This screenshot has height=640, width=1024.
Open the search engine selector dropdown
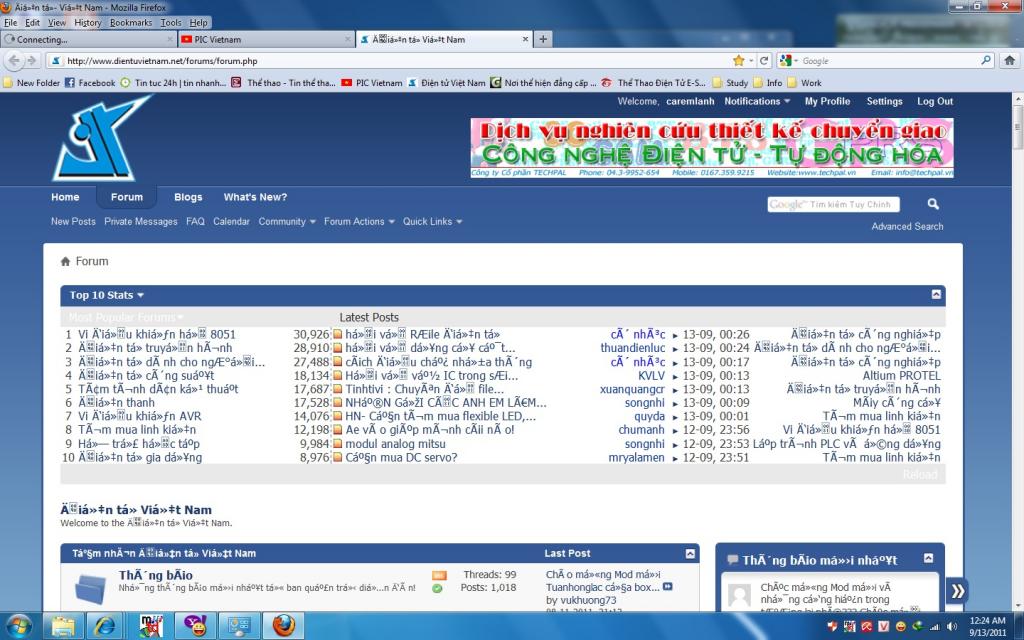tap(789, 61)
